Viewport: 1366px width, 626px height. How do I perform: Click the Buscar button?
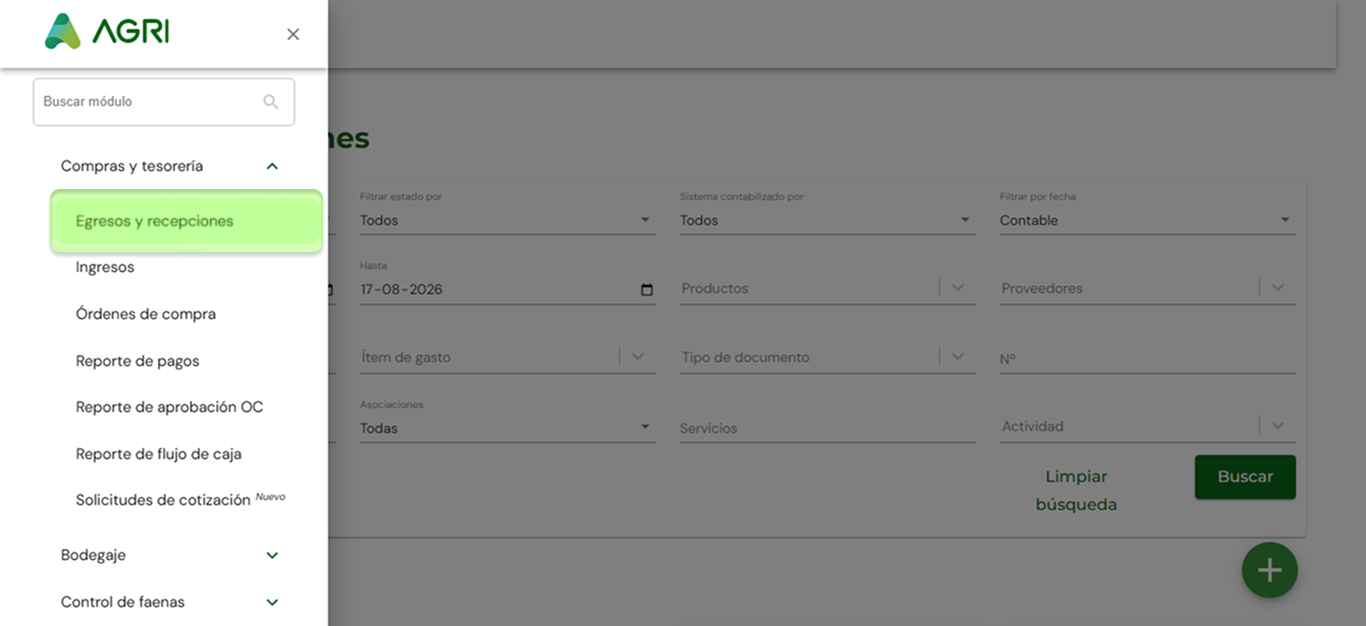coord(1245,477)
